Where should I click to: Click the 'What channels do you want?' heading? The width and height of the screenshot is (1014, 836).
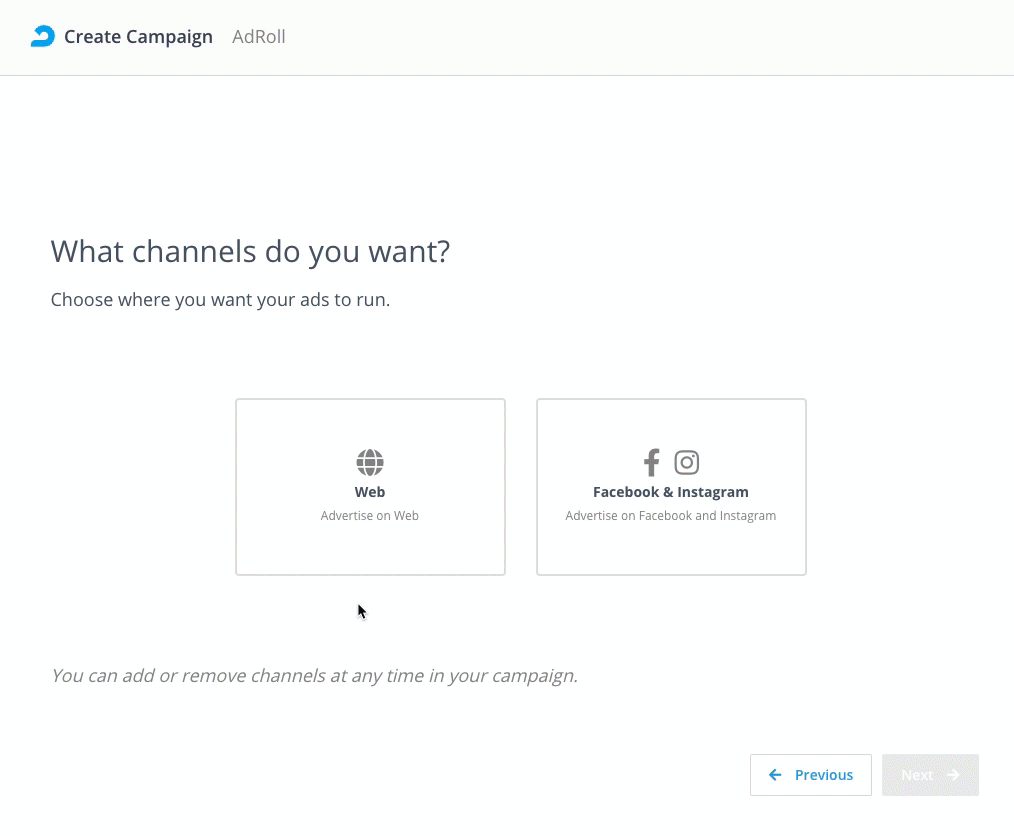point(250,252)
